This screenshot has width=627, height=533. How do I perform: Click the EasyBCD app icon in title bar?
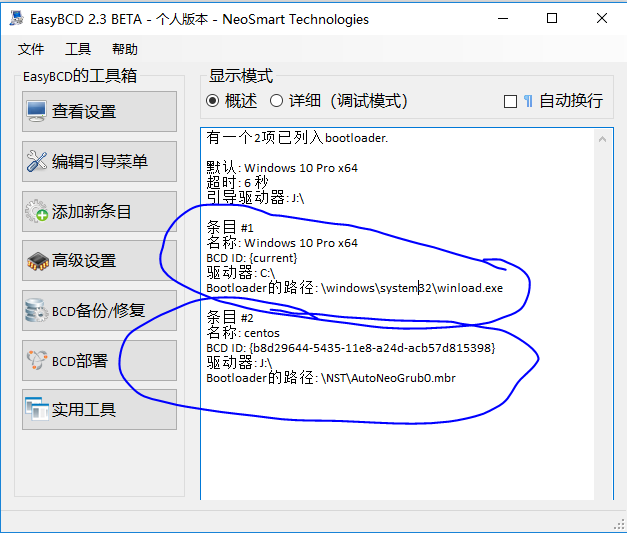pyautogui.click(x=16, y=19)
